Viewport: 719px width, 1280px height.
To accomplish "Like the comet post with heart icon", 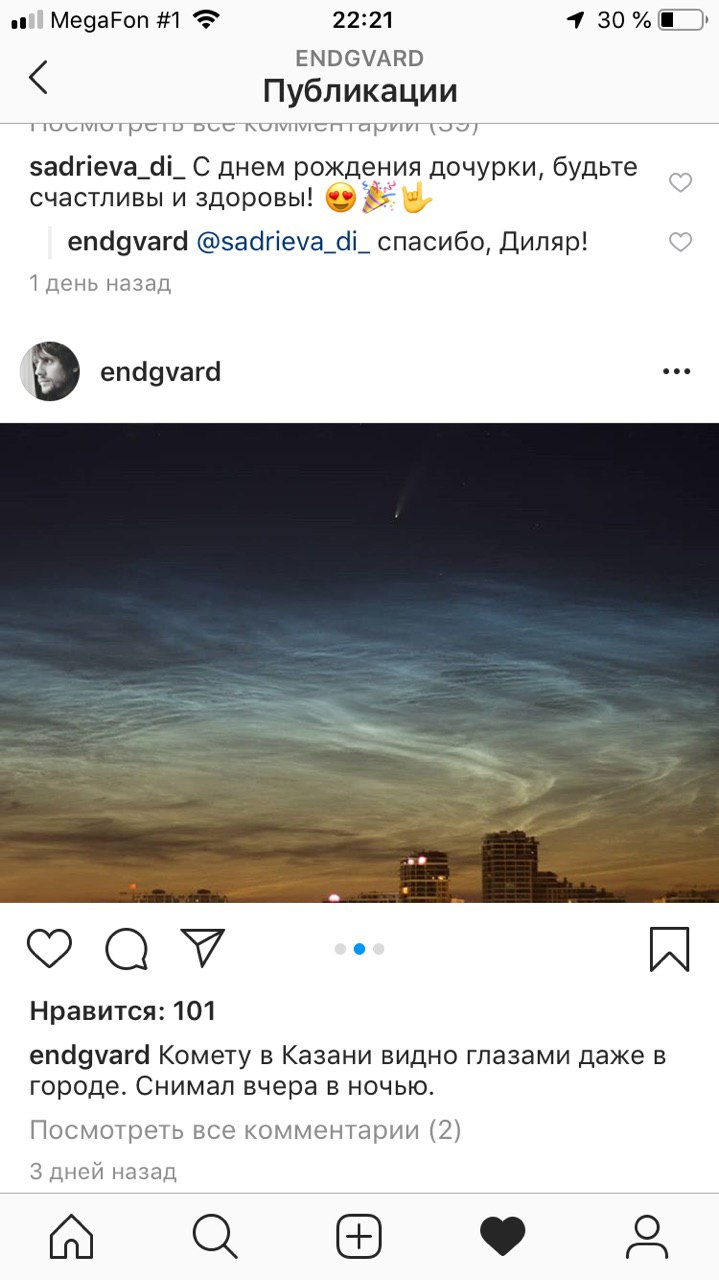I will [x=49, y=948].
